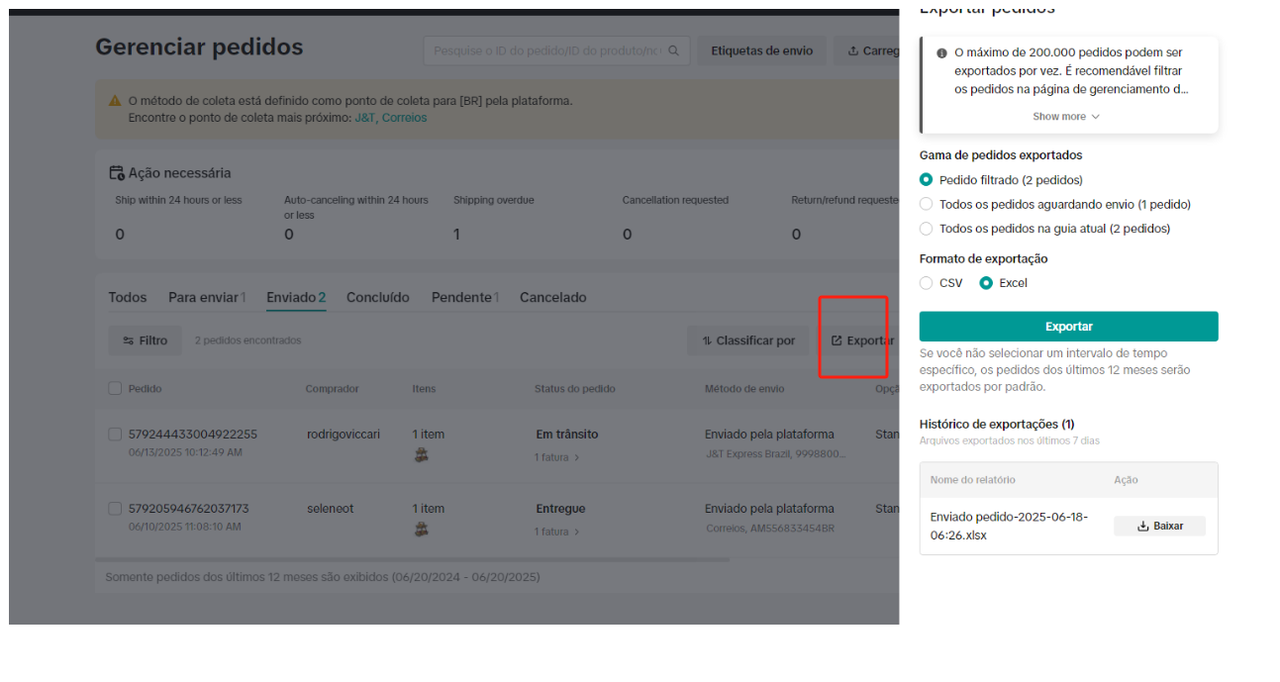The height and width of the screenshot is (682, 1280).
Task: Click Comprador column header
Action: (332, 388)
